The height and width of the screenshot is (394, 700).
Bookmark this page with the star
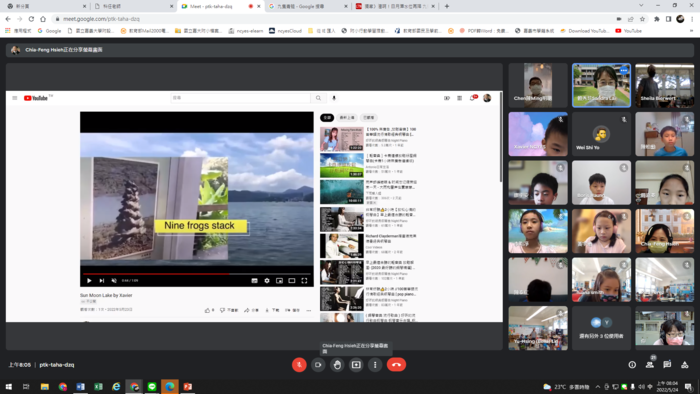click(642, 19)
